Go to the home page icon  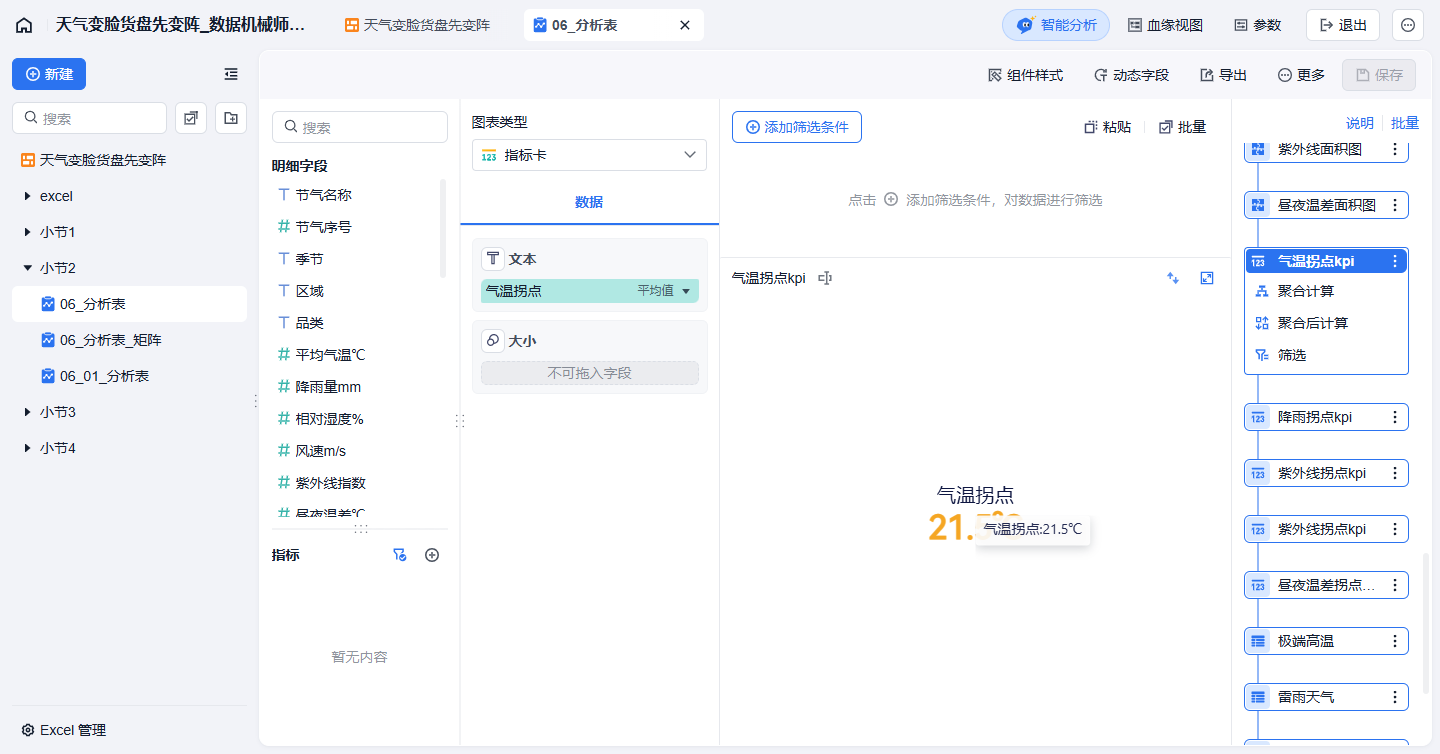tap(24, 25)
